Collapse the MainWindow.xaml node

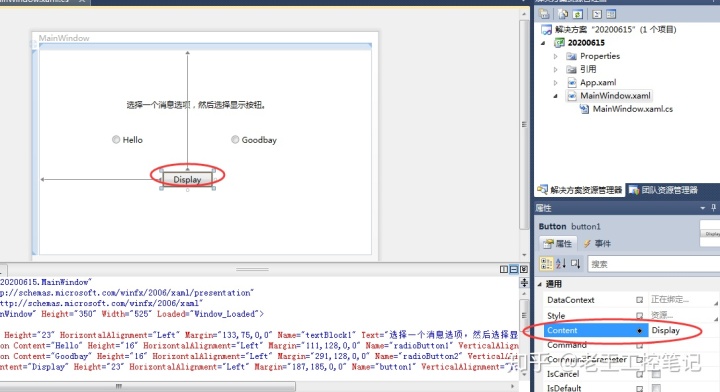coord(556,96)
